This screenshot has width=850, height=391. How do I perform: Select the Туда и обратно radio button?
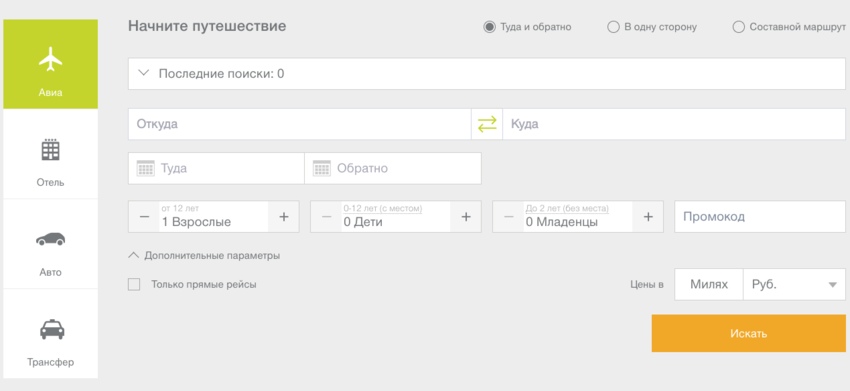[490, 27]
